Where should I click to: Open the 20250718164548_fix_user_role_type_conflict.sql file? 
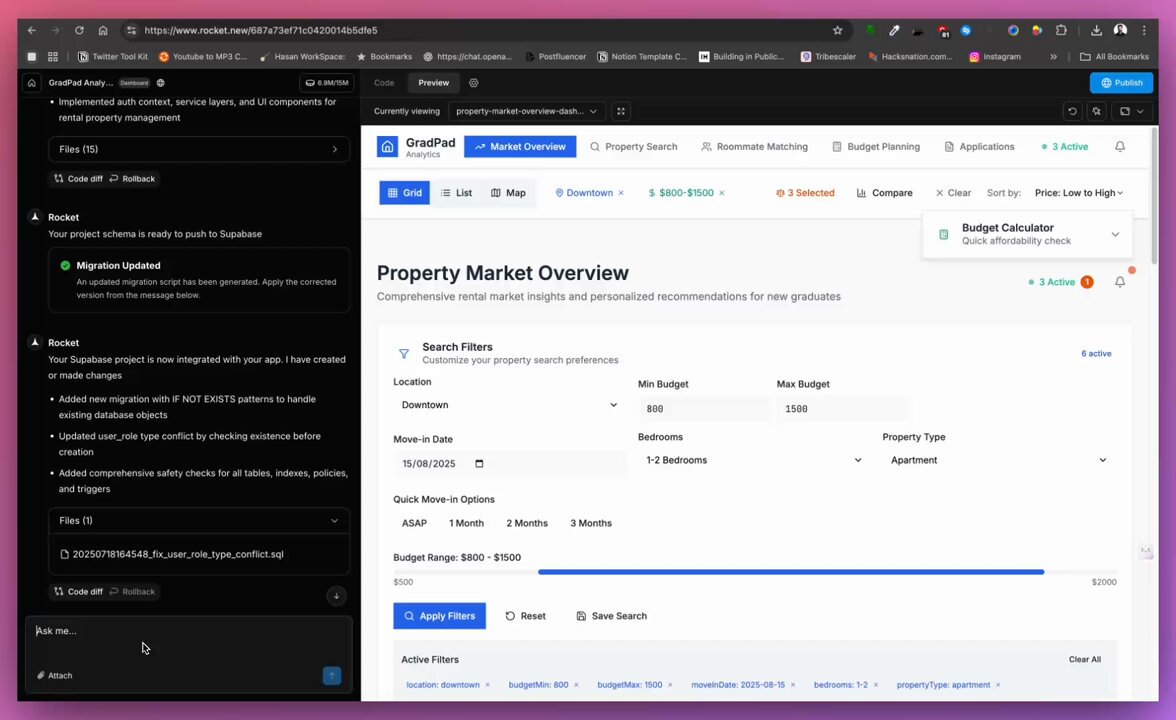[172, 554]
